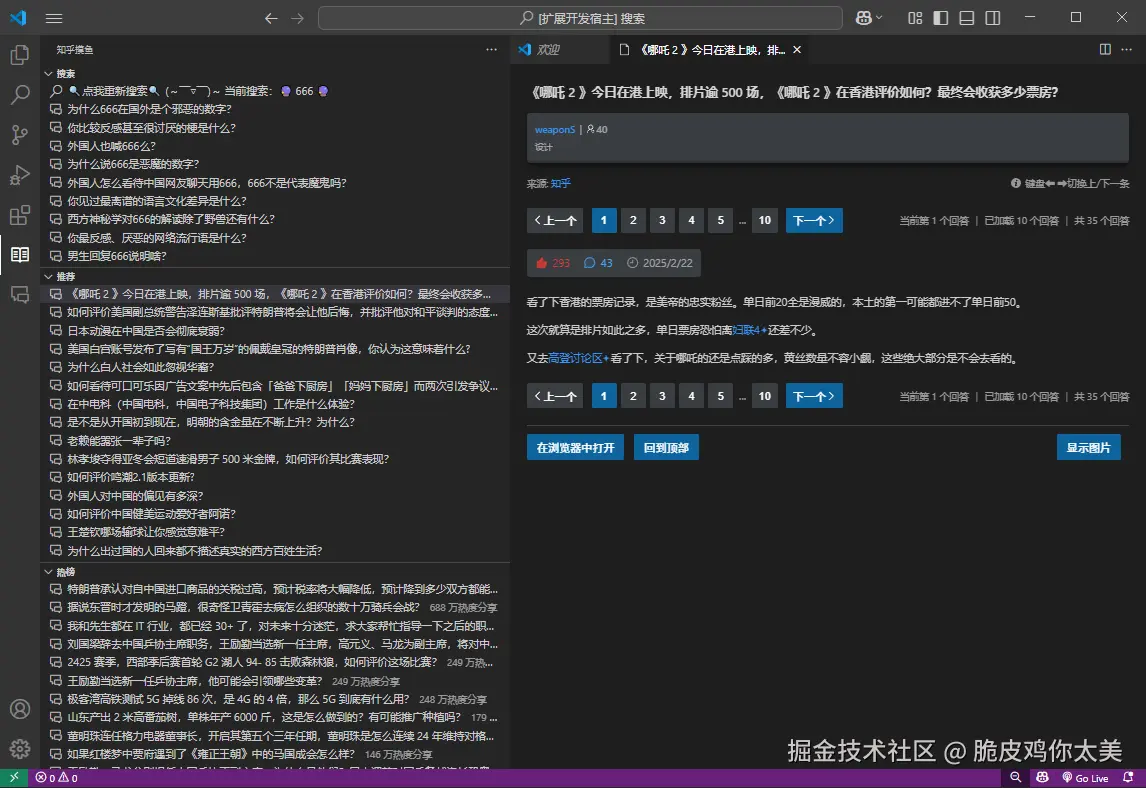The image size is (1146, 788).
Task: Toggle the secondary sidebar layout button
Action: (x=991, y=17)
